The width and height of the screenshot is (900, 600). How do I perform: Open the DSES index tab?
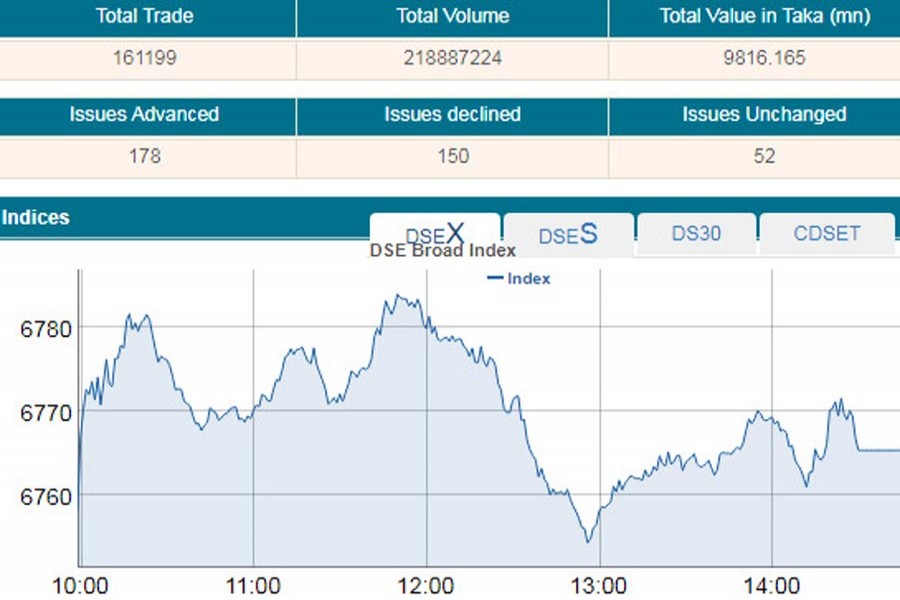pos(568,235)
